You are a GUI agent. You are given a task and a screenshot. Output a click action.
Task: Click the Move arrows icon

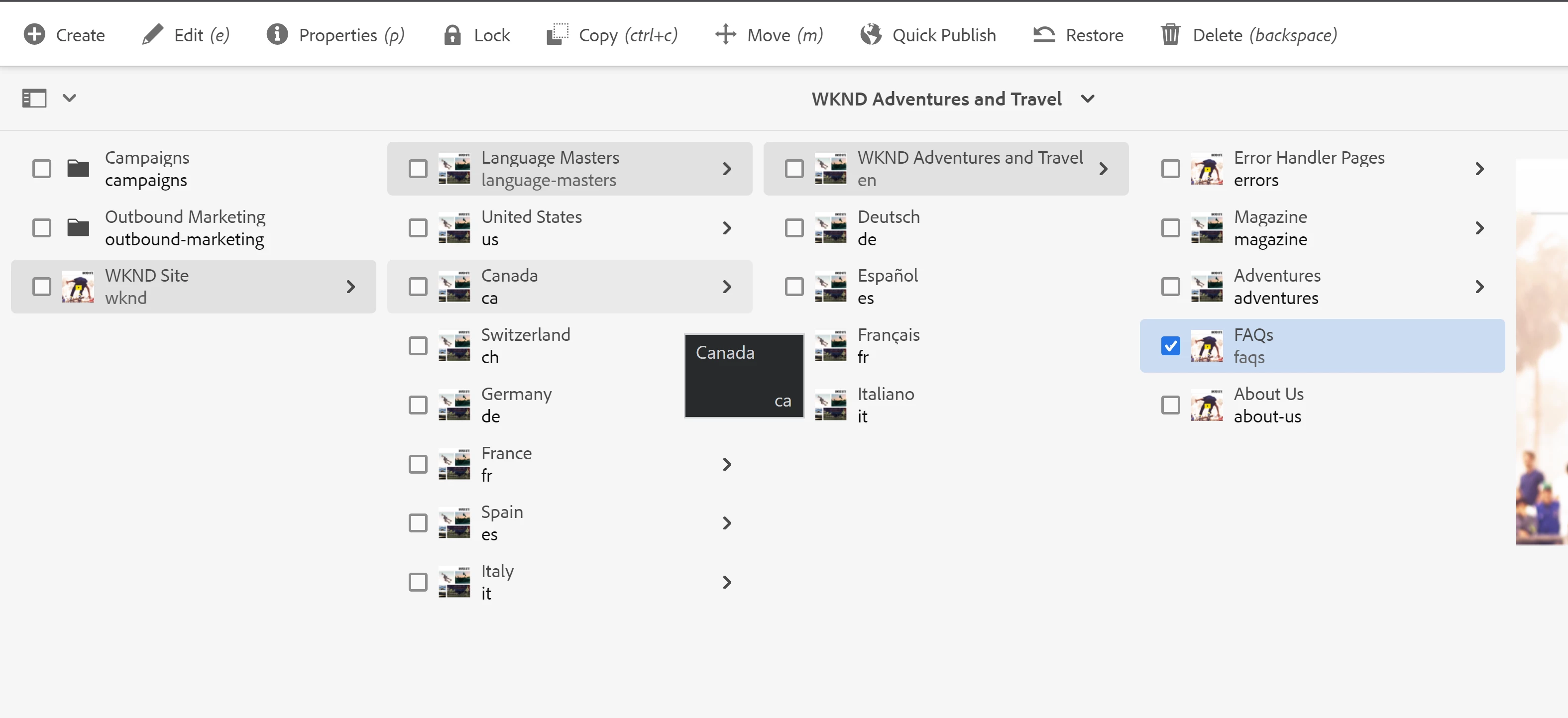tap(726, 35)
